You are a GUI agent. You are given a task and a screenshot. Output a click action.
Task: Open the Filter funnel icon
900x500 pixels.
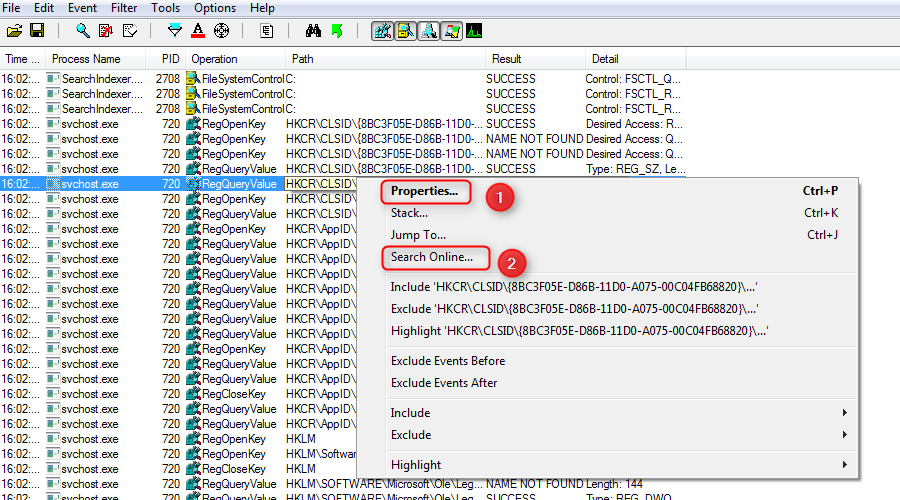[x=174, y=31]
